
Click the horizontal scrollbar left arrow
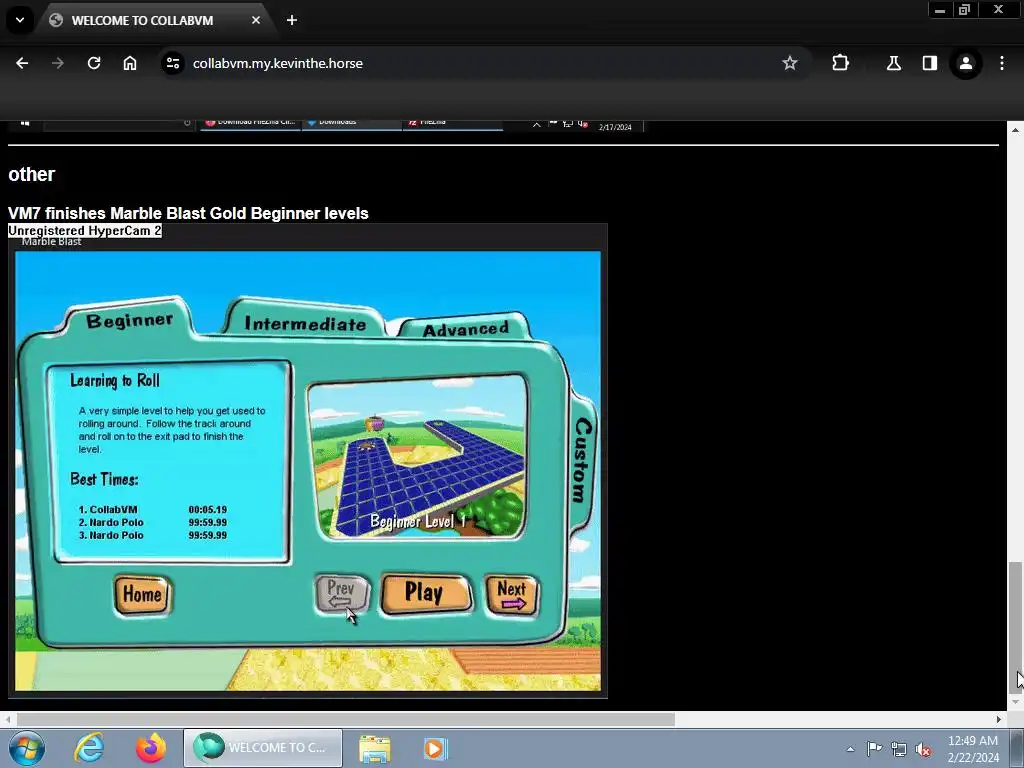pyautogui.click(x=8, y=719)
